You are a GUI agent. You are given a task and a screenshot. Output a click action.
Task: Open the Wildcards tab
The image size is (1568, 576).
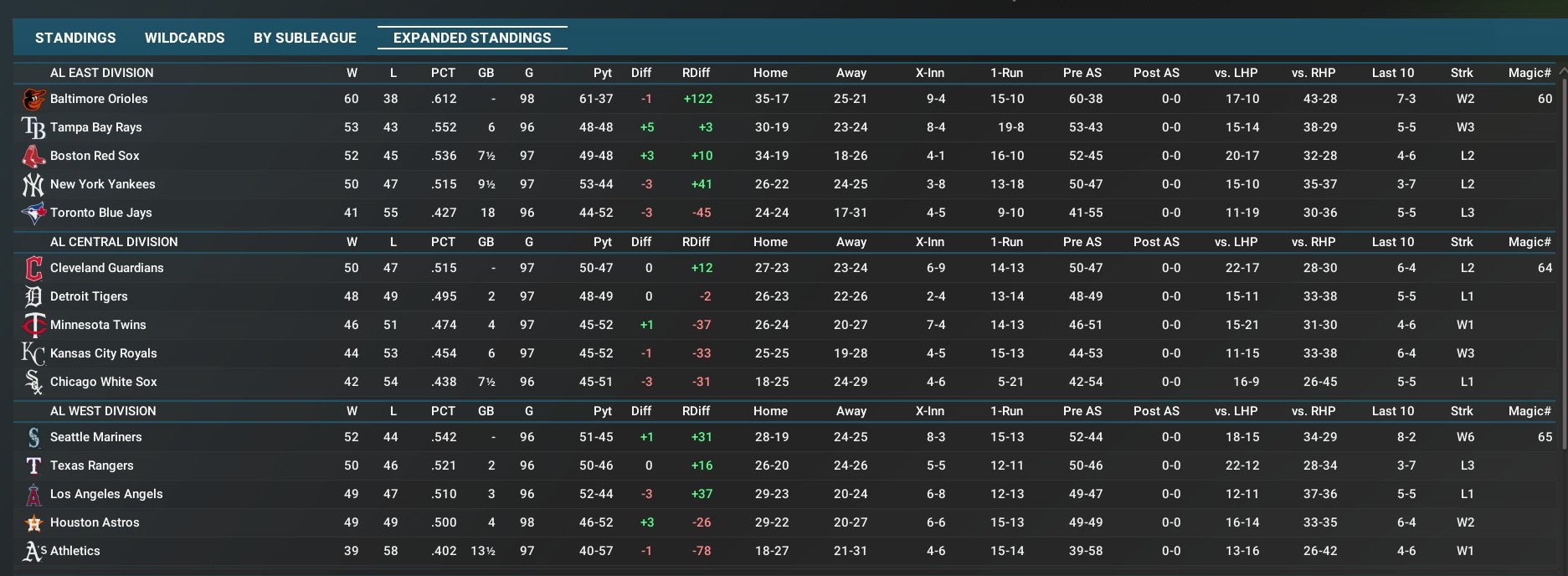point(184,38)
